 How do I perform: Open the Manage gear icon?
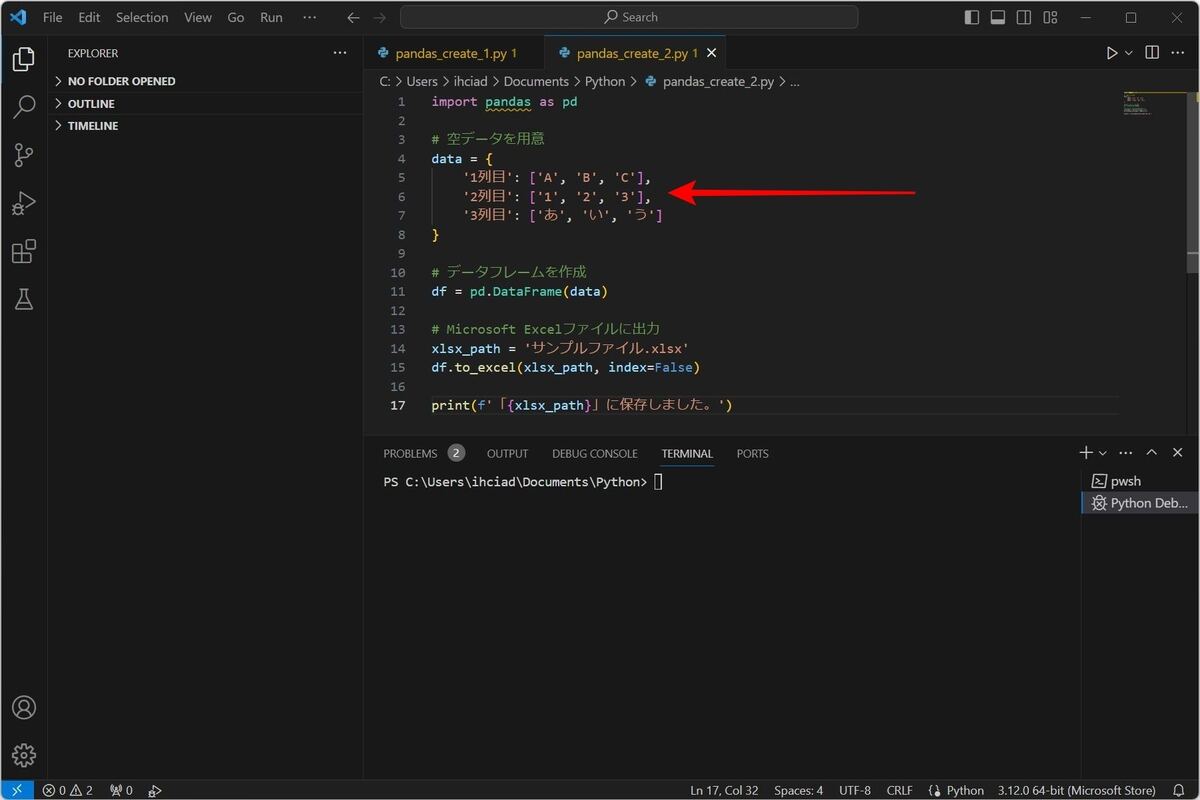[24, 755]
